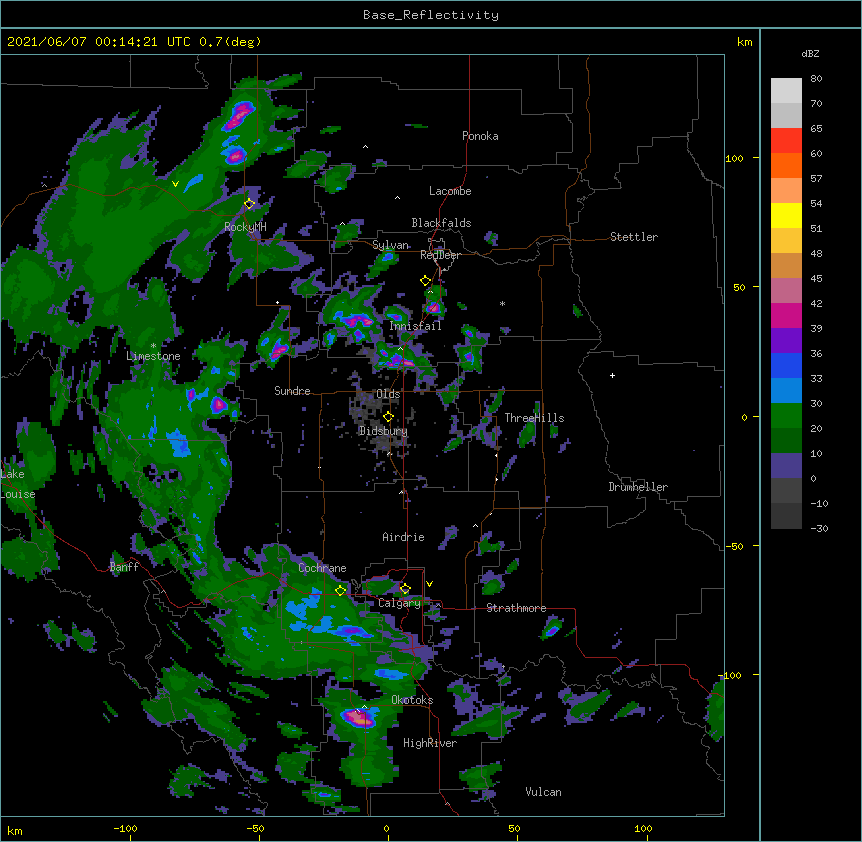Click the dark gray swatch at -10 dBZ
862x842 pixels.
click(x=786, y=516)
